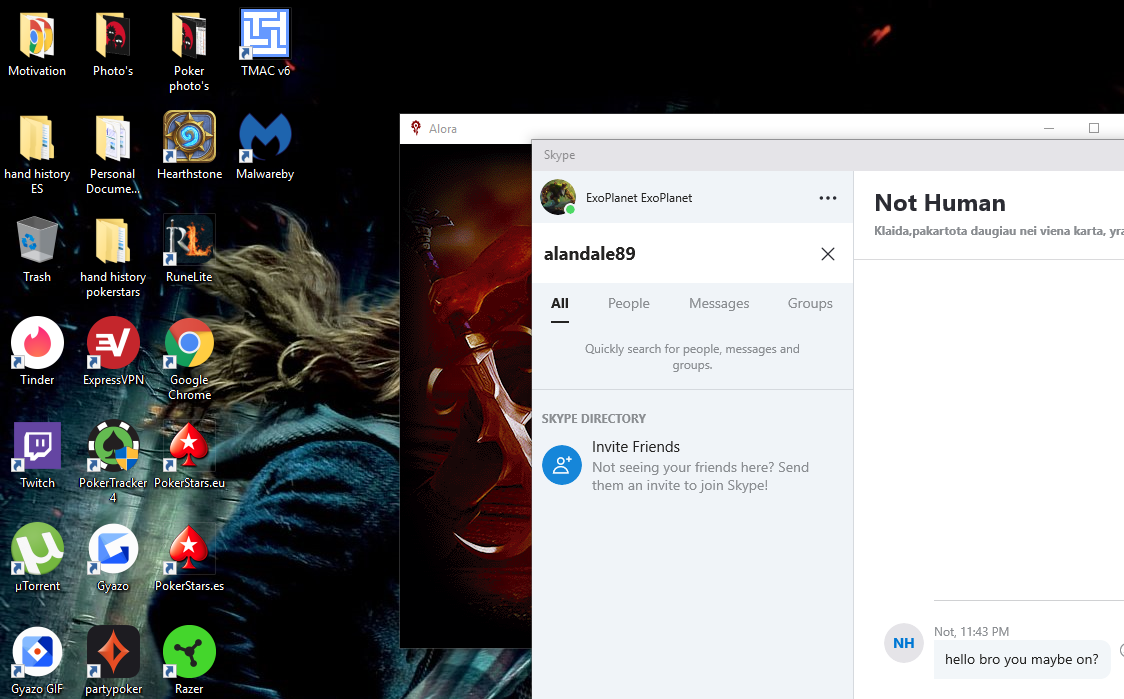Click the NH contact avatar
The width and height of the screenshot is (1124, 699).
click(903, 643)
